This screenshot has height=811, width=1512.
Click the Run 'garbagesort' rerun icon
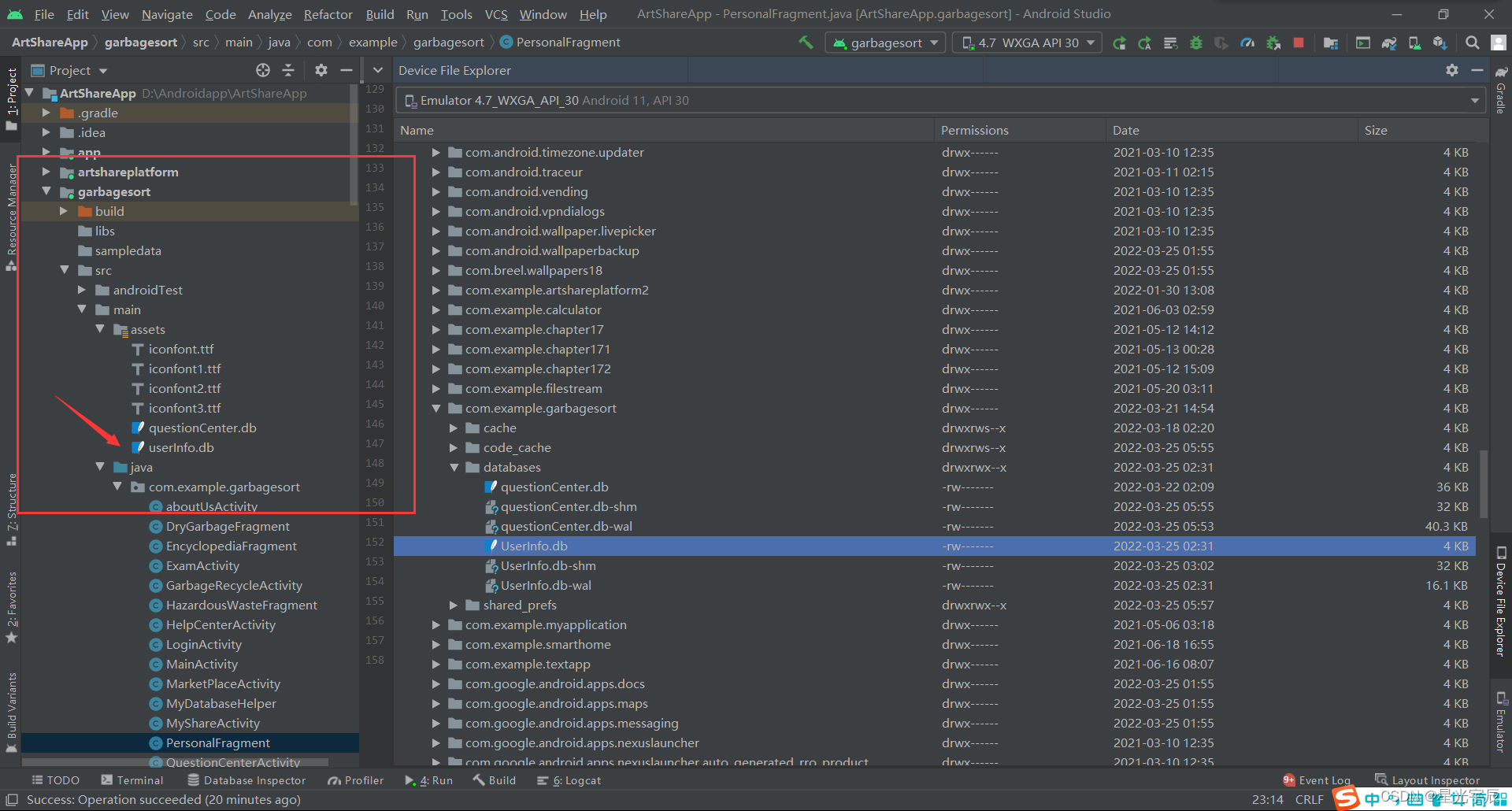(1119, 43)
